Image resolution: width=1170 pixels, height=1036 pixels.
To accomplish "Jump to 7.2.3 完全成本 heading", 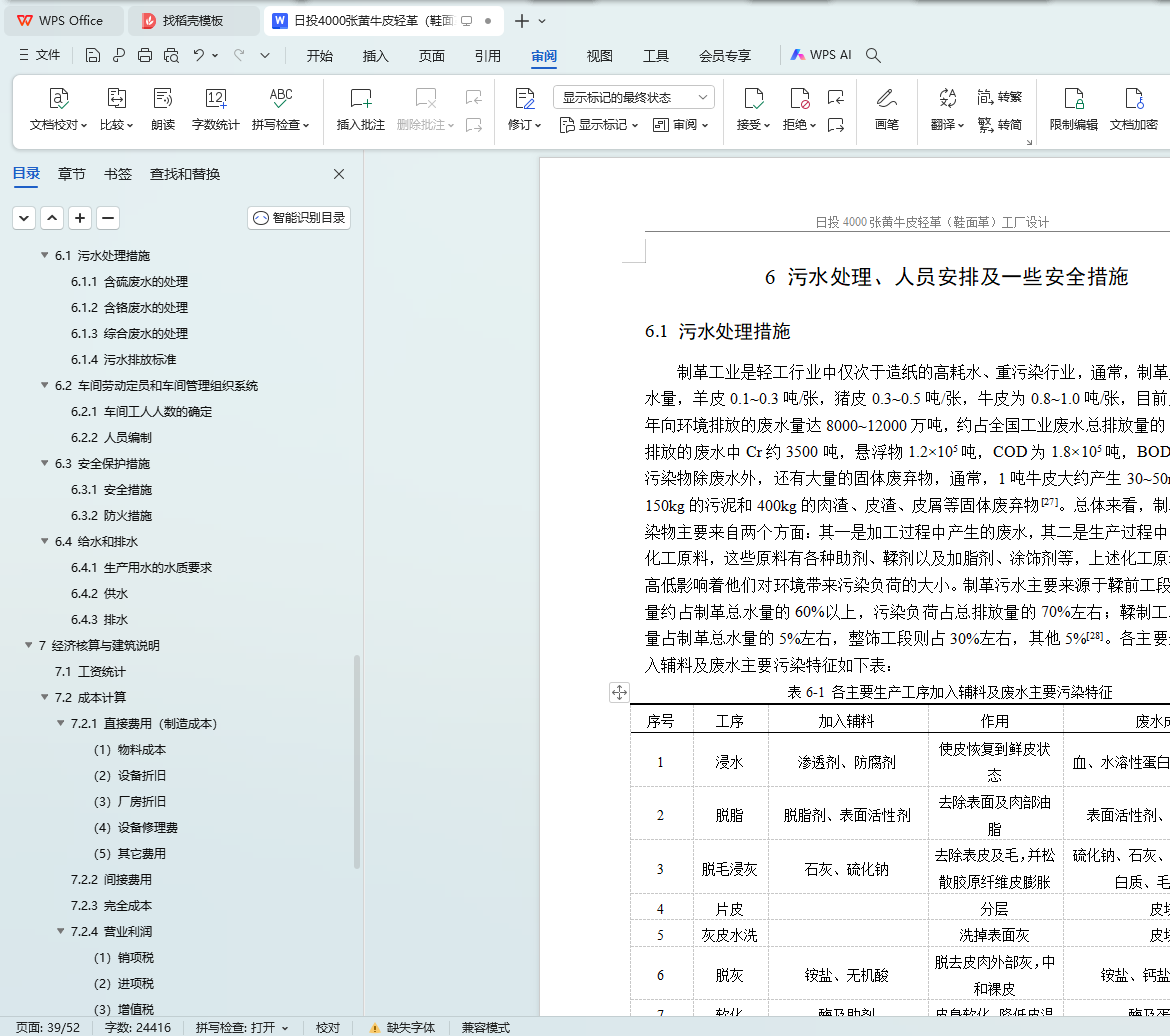I will pos(111,905).
